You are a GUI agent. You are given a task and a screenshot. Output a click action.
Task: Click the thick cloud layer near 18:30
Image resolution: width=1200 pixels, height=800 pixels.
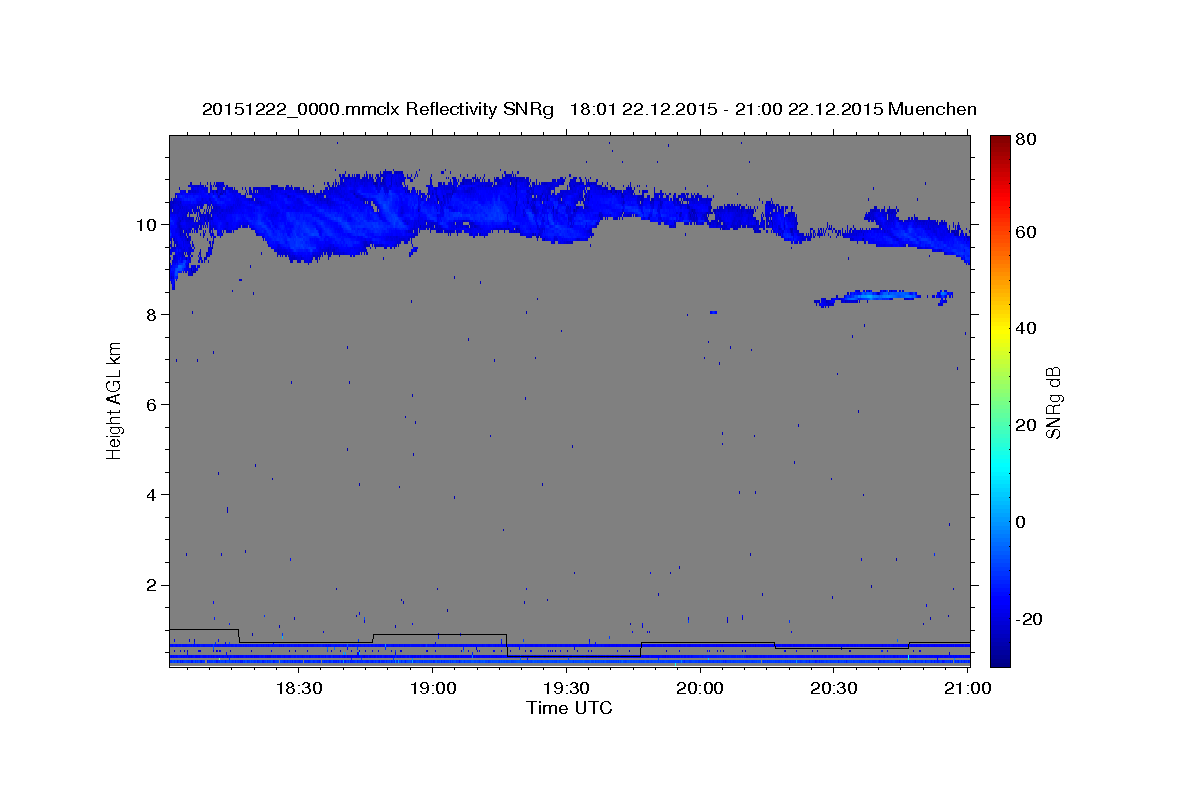(320, 220)
